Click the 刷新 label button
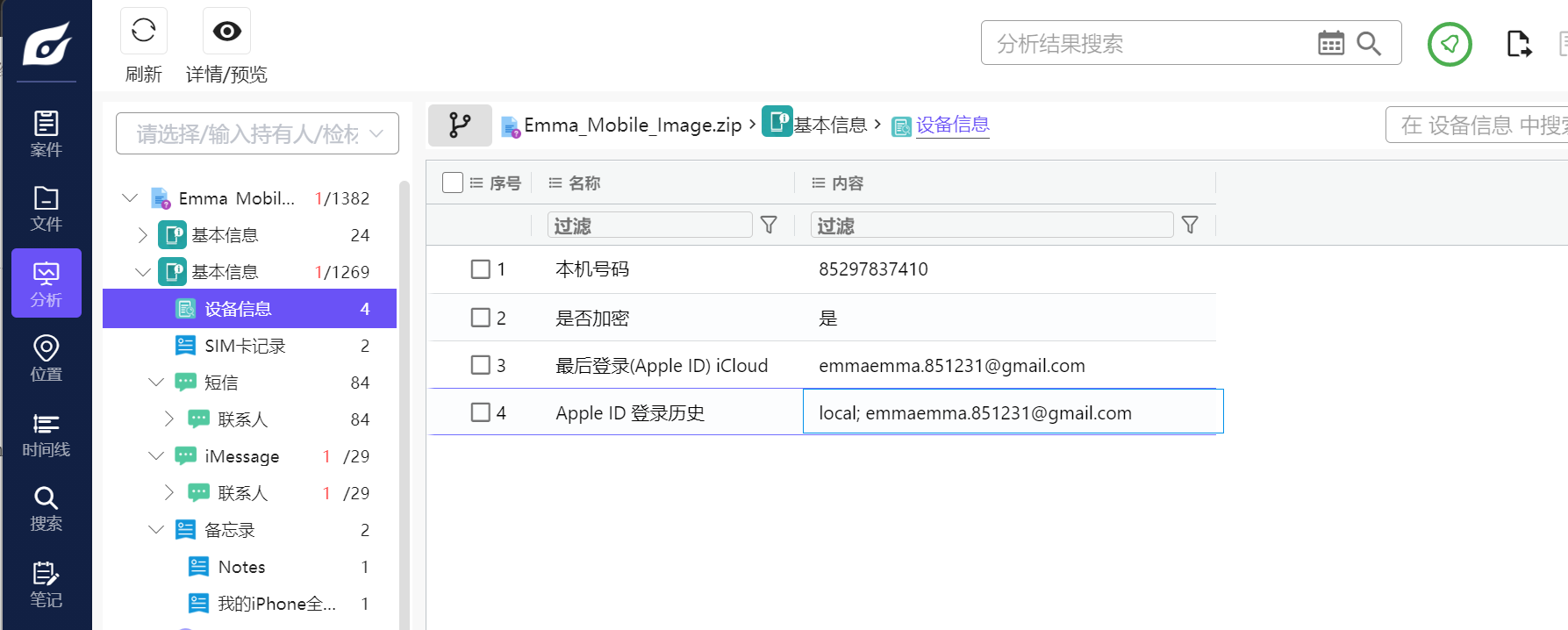 (144, 75)
